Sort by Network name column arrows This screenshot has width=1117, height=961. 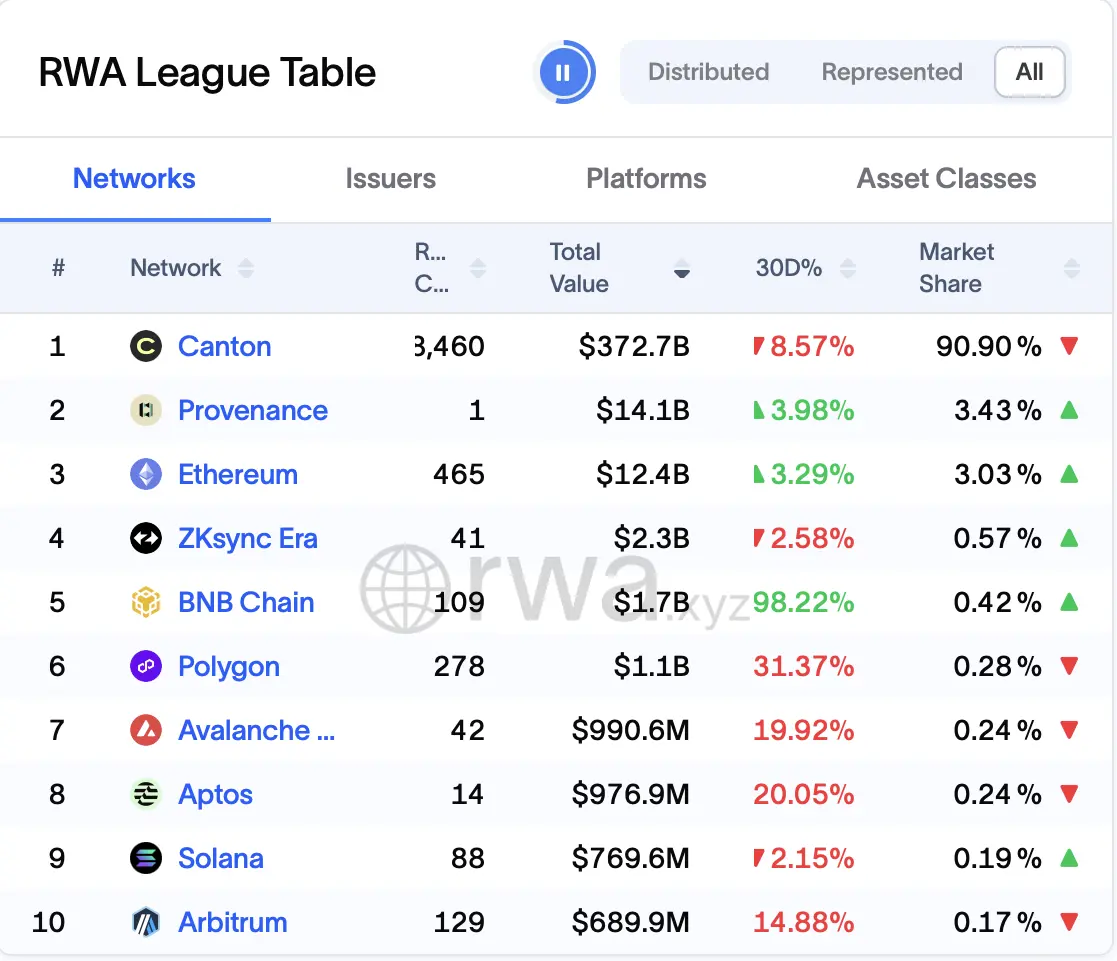pyautogui.click(x=246, y=269)
